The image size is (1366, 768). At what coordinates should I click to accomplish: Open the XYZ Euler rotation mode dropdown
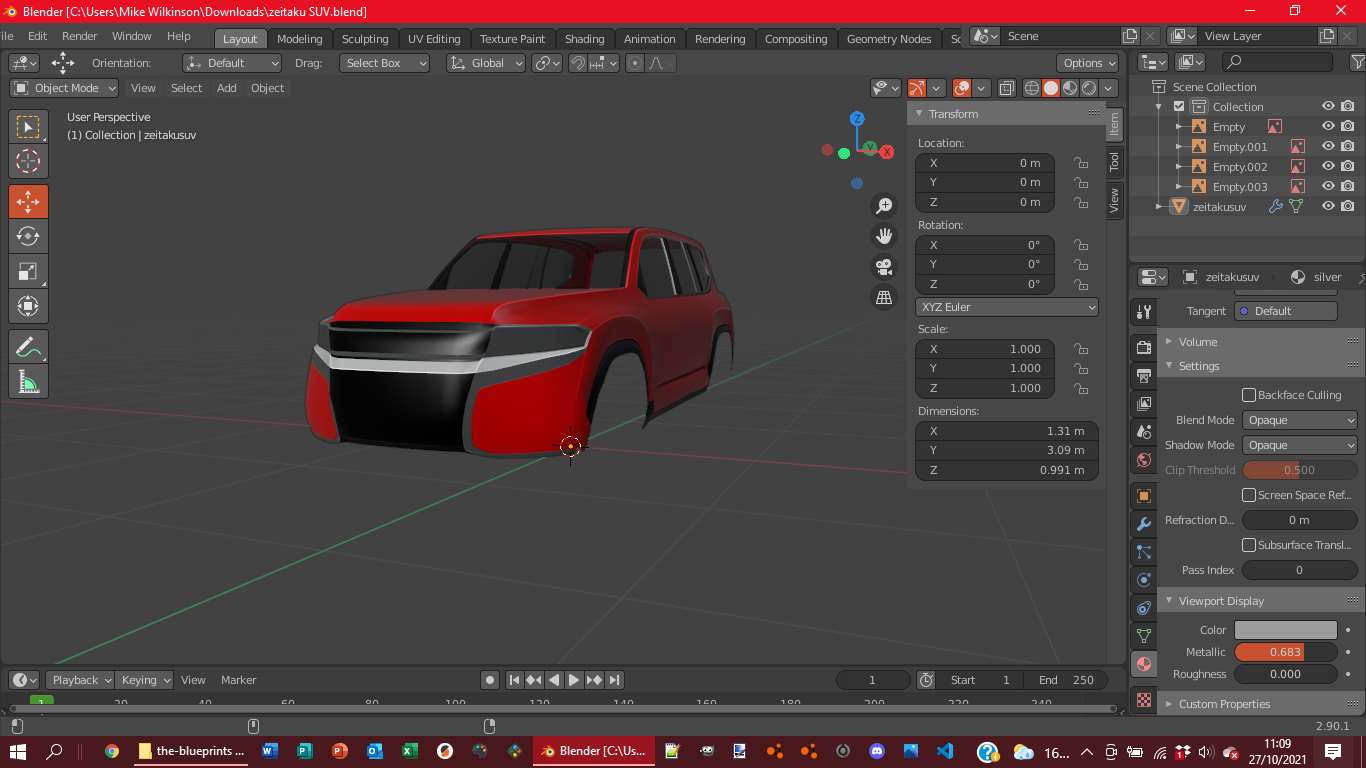point(1007,307)
